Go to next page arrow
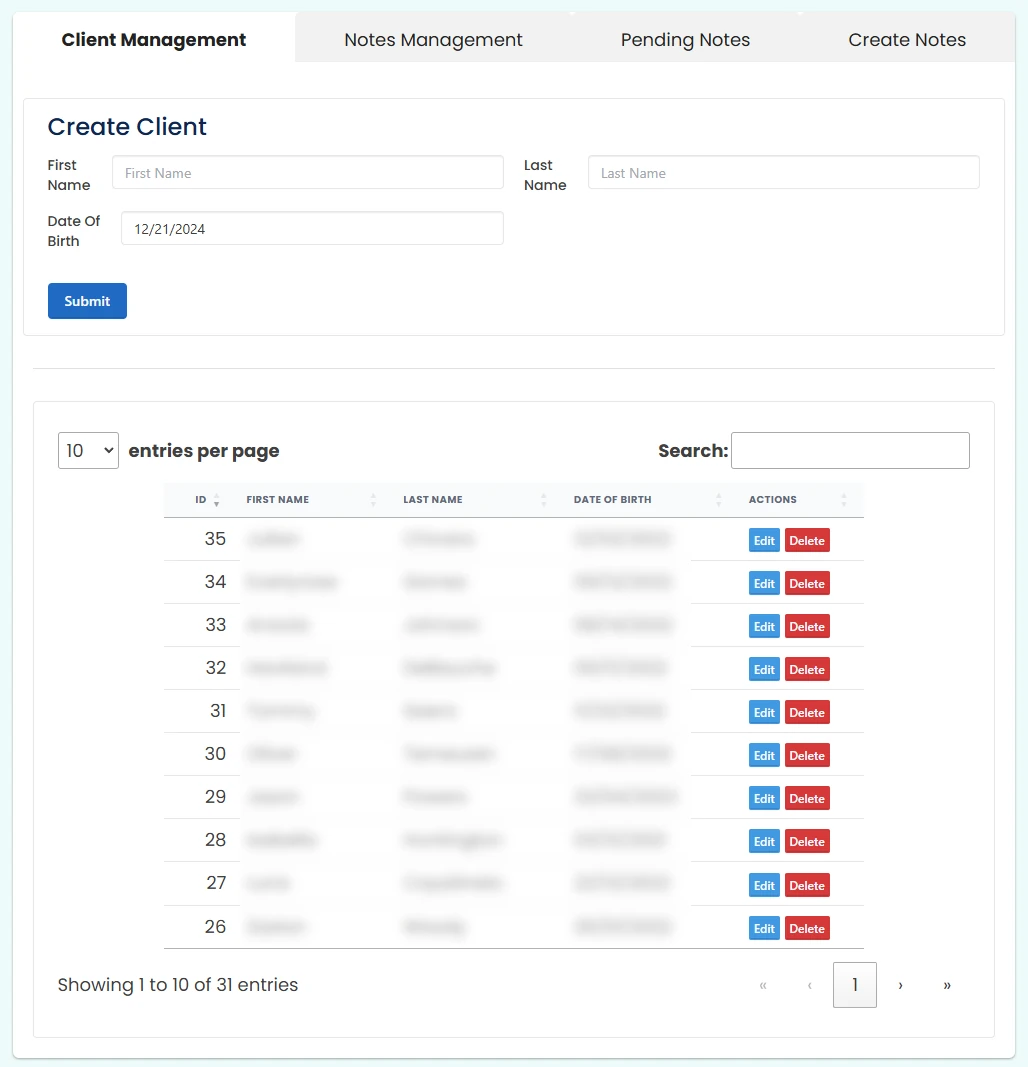Viewport: 1028px width, 1067px height. [x=900, y=985]
